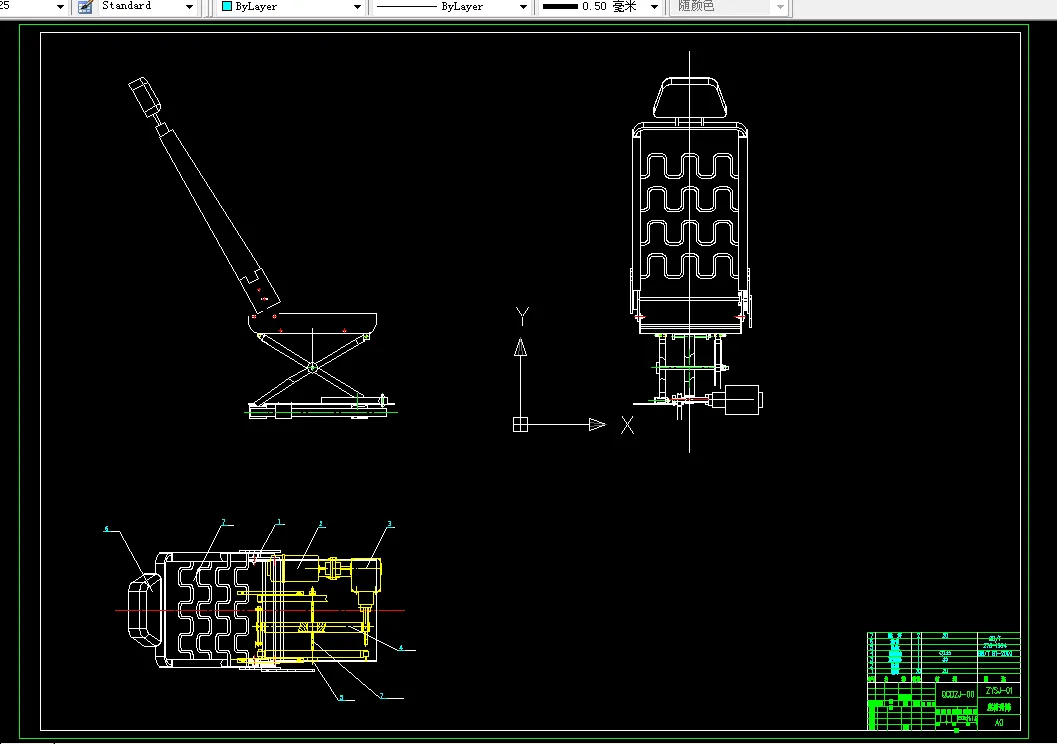This screenshot has height=744, width=1057.
Task: Select the ZYSJ-01 drawing number text
Action: point(999,691)
